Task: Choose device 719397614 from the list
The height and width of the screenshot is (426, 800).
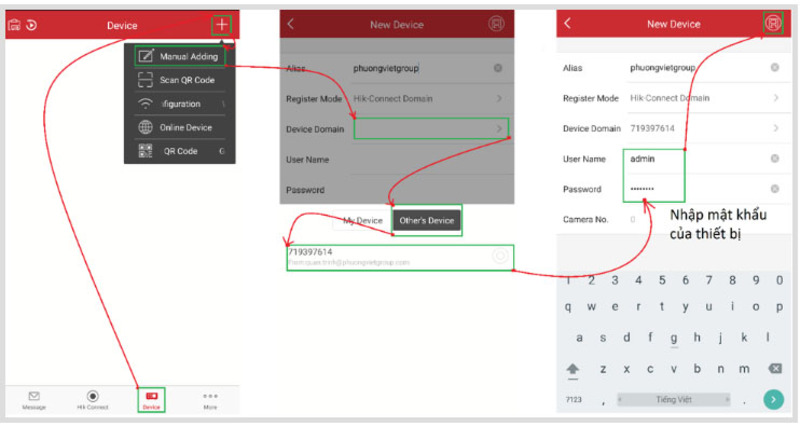Action: tap(399, 257)
